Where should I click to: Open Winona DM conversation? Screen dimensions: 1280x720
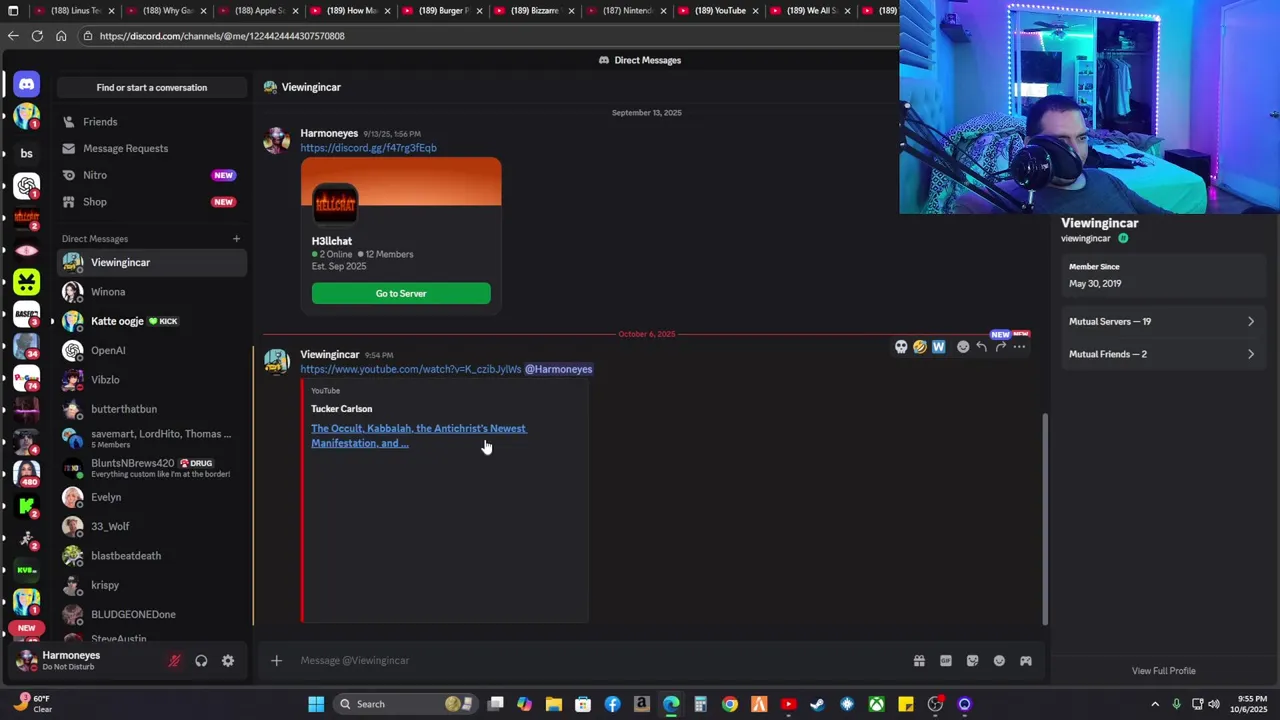click(x=151, y=292)
